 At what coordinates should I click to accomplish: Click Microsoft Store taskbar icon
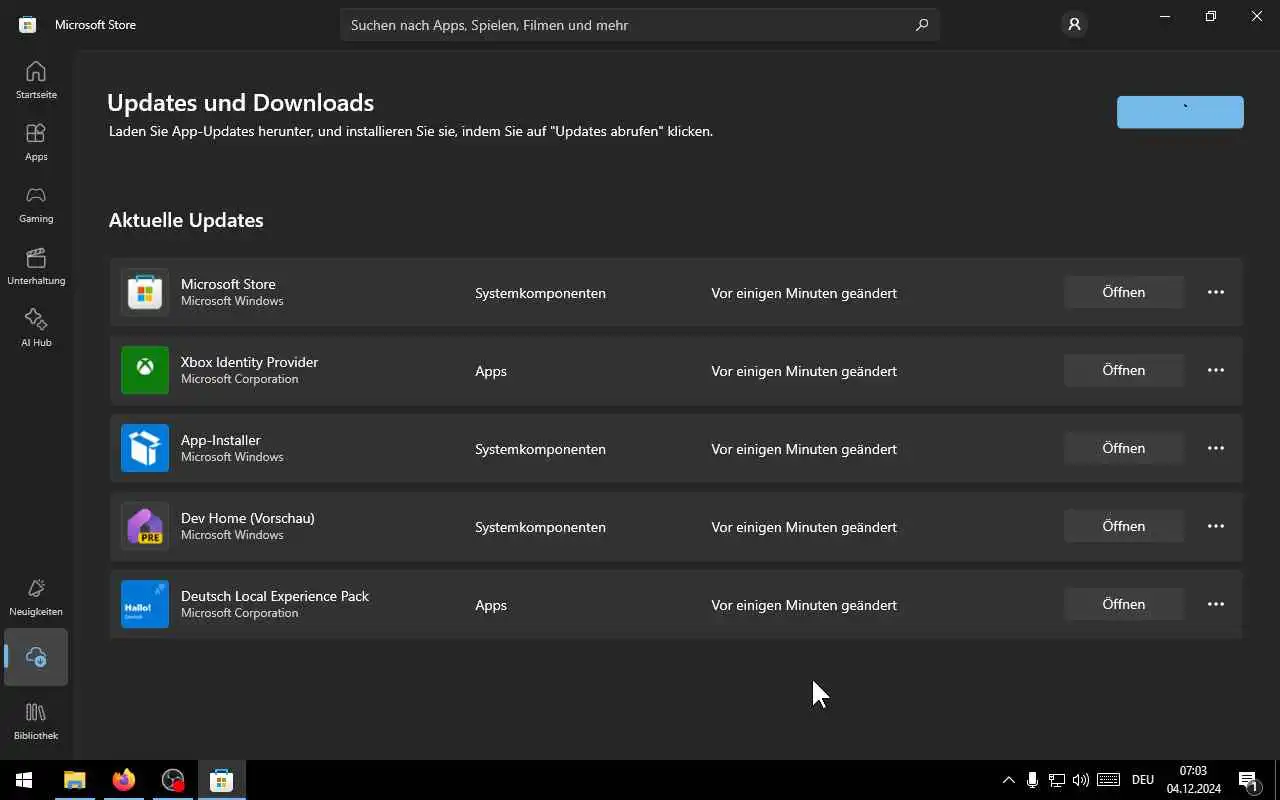pos(222,780)
